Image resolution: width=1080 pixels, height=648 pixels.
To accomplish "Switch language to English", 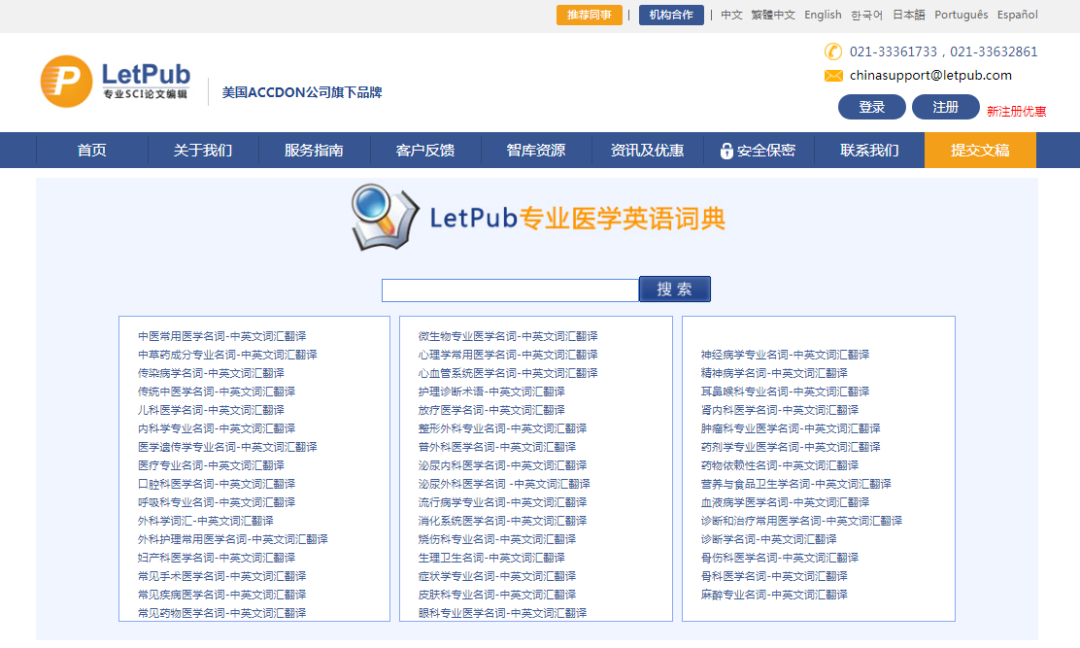I will 823,14.
